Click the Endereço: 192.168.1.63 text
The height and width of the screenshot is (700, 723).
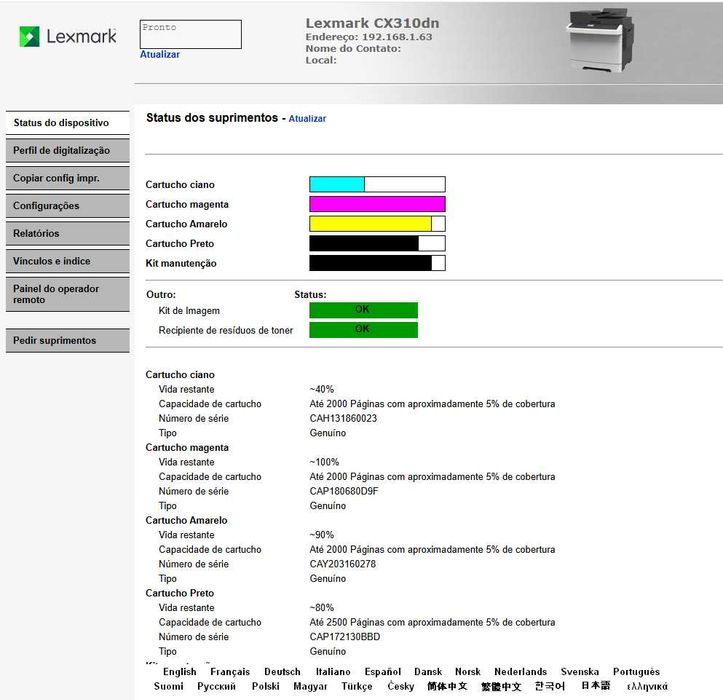click(x=369, y=37)
